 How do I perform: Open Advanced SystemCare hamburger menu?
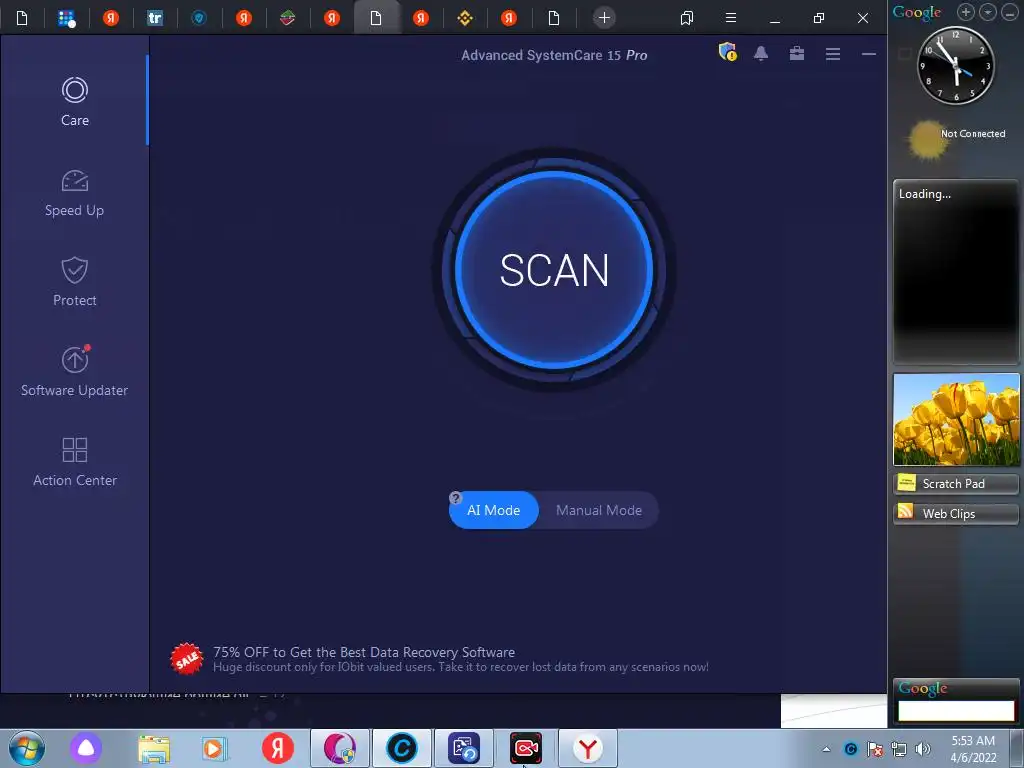(x=833, y=54)
